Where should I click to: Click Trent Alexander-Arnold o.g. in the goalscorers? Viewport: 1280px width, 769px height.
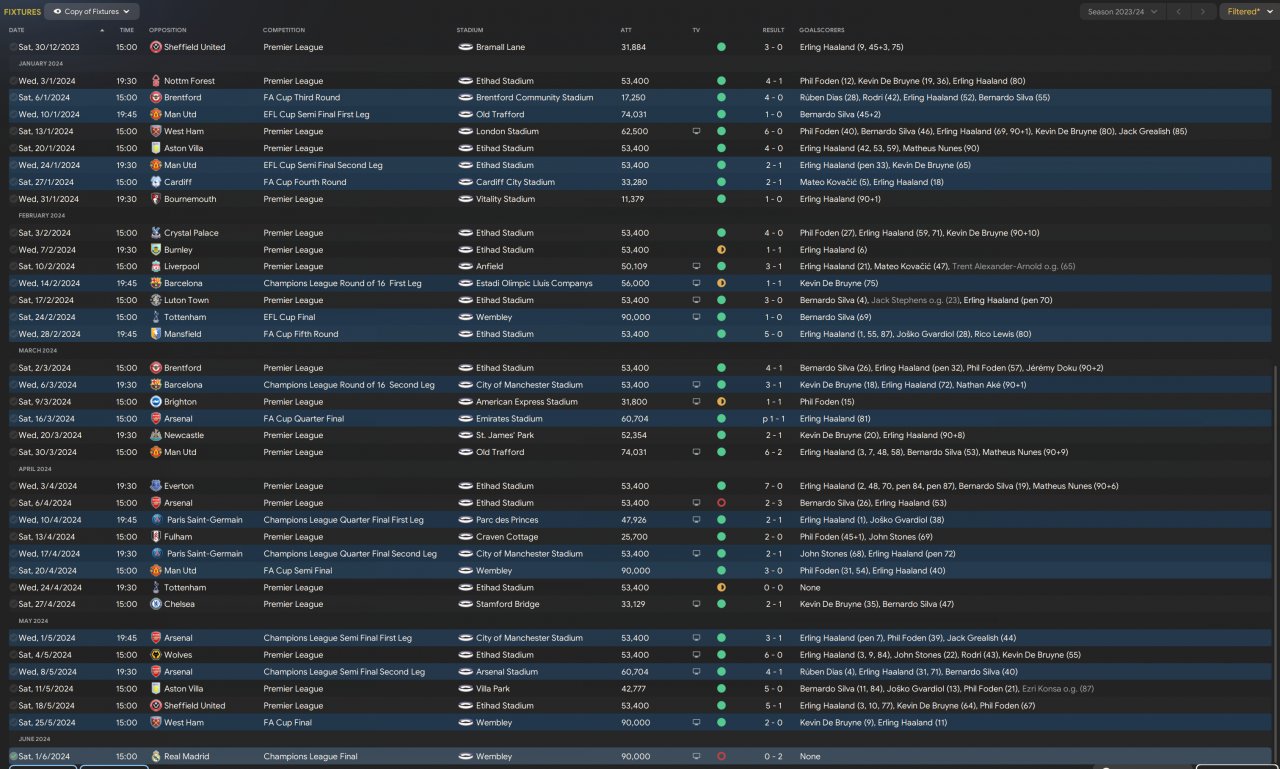pyautogui.click(x=1014, y=267)
